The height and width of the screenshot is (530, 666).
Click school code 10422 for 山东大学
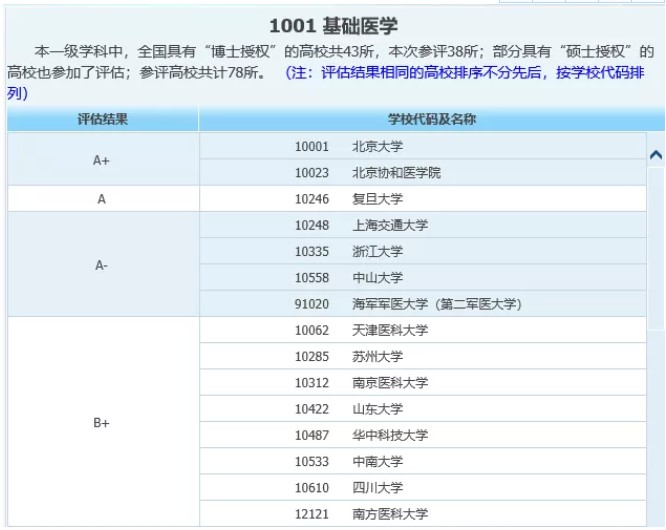(312, 409)
